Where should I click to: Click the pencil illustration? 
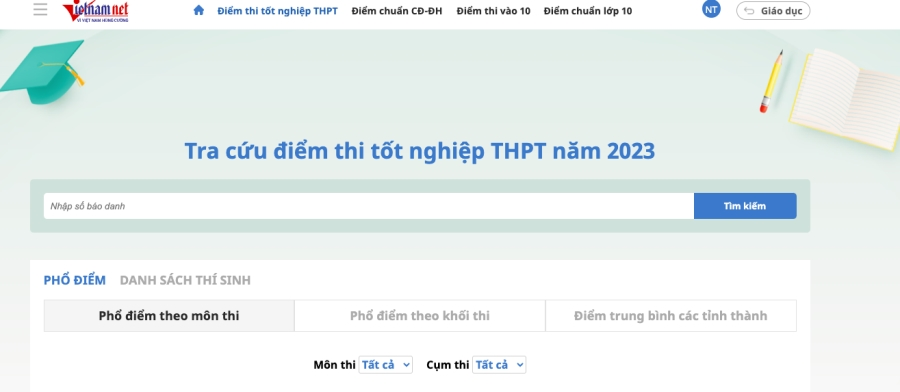(771, 81)
